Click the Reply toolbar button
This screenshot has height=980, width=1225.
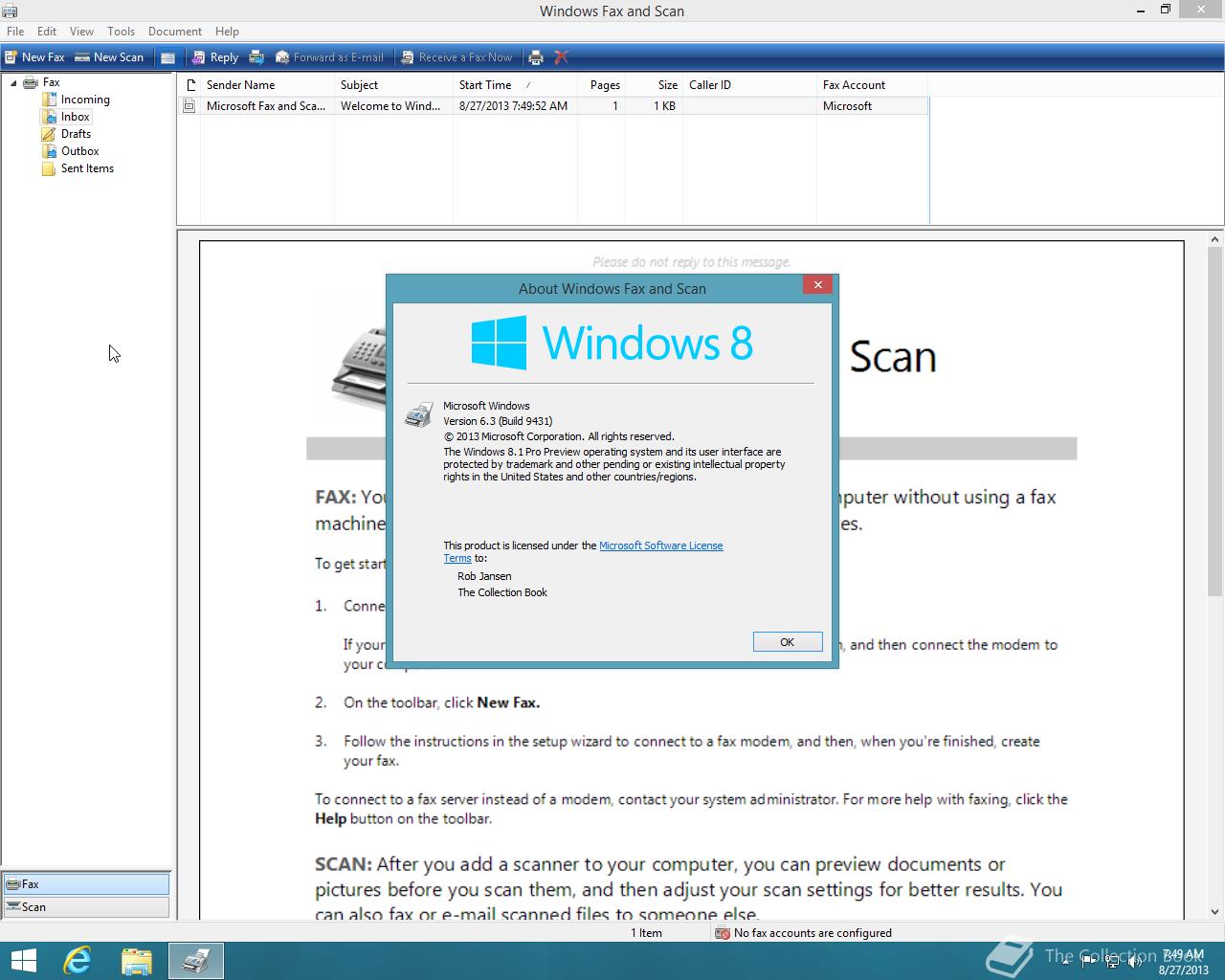(x=214, y=57)
